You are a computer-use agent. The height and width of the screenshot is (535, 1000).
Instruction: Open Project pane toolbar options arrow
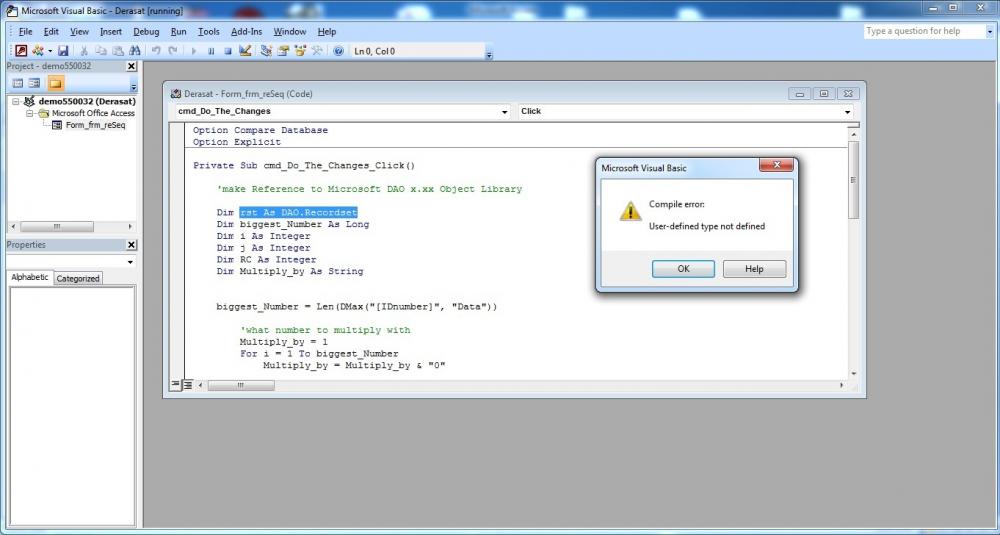coord(133,87)
